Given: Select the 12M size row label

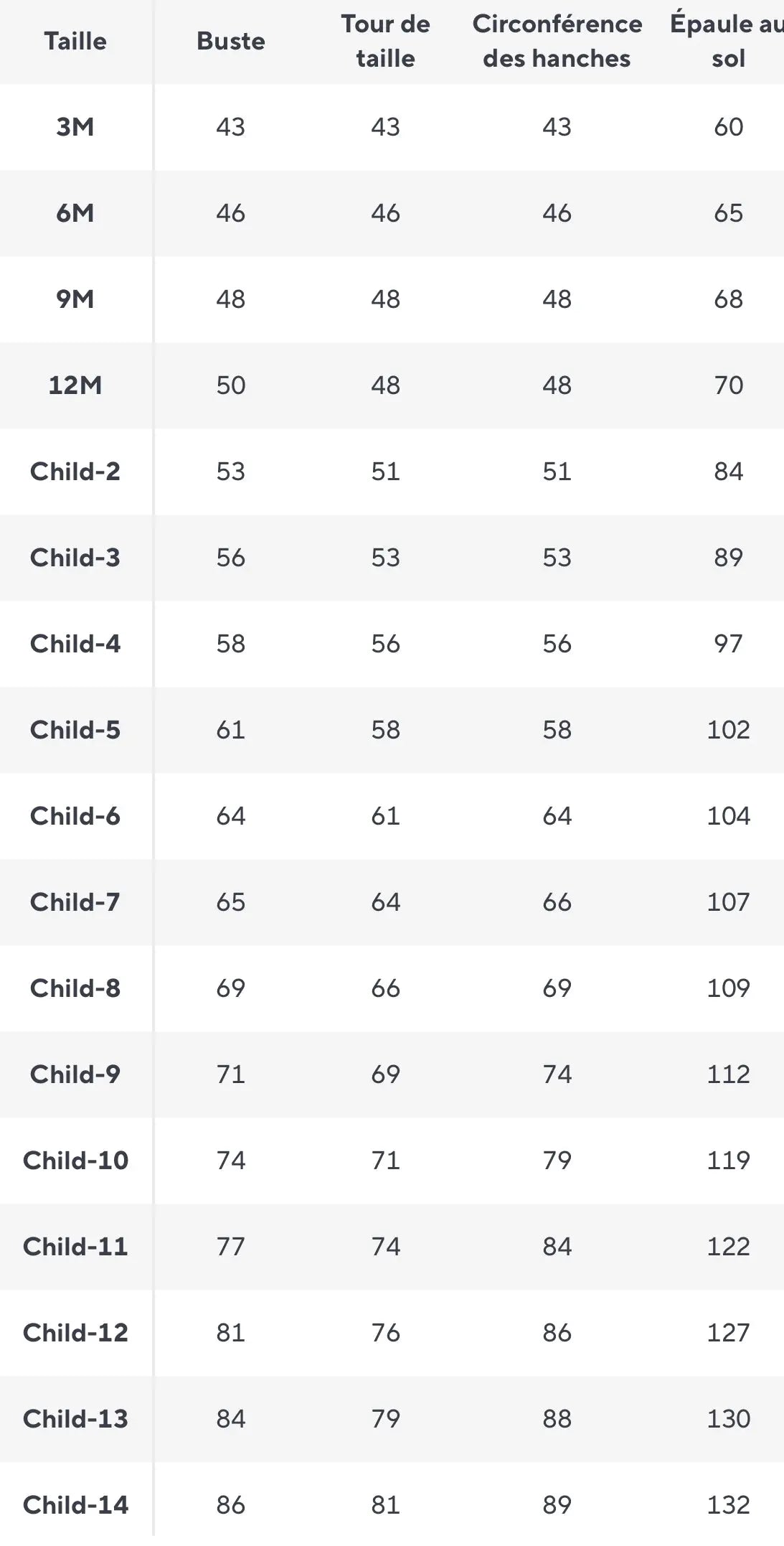Looking at the screenshot, I should tap(75, 385).
